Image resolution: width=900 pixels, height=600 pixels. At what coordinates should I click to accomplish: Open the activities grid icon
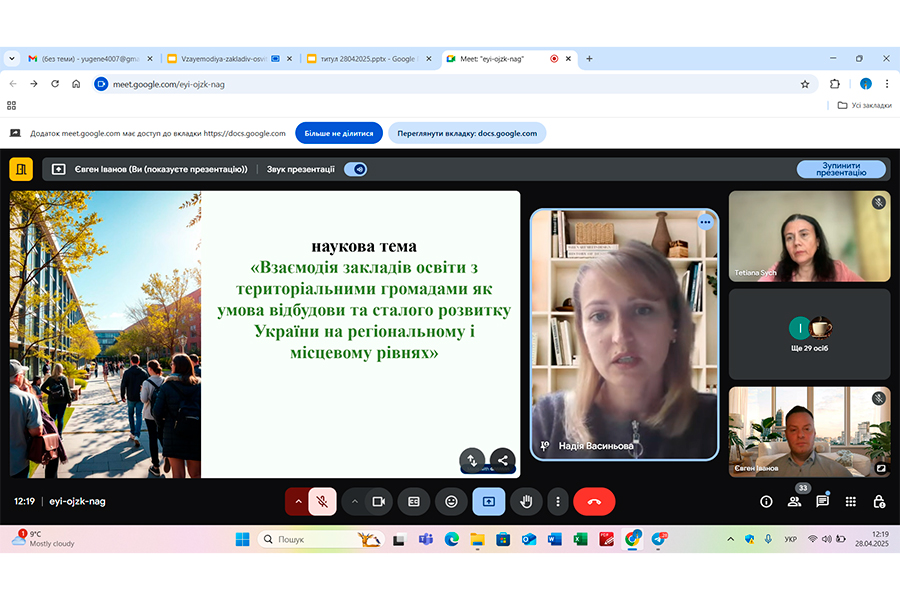[x=851, y=501]
